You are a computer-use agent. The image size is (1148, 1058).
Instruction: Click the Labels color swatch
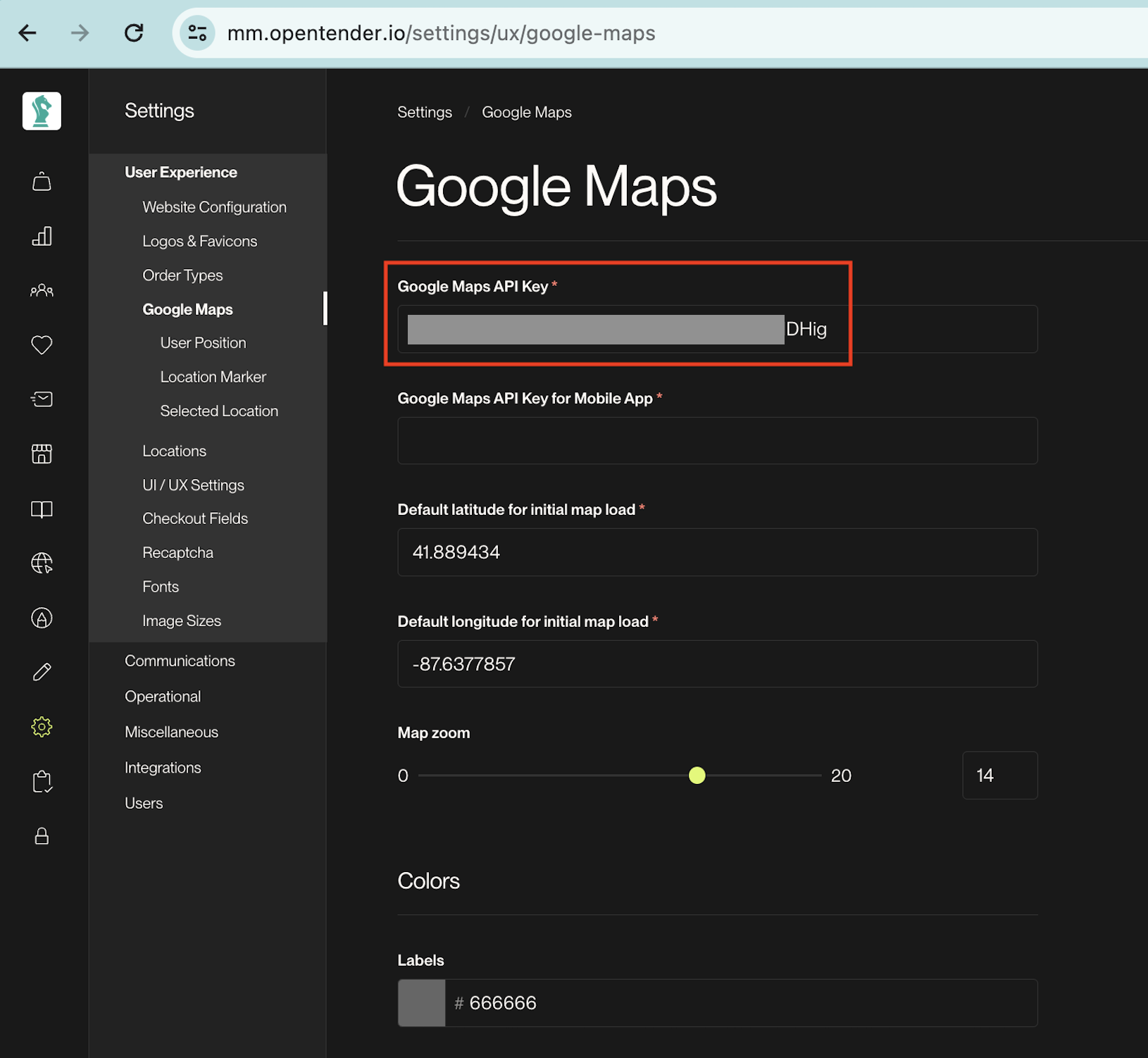tap(420, 1002)
